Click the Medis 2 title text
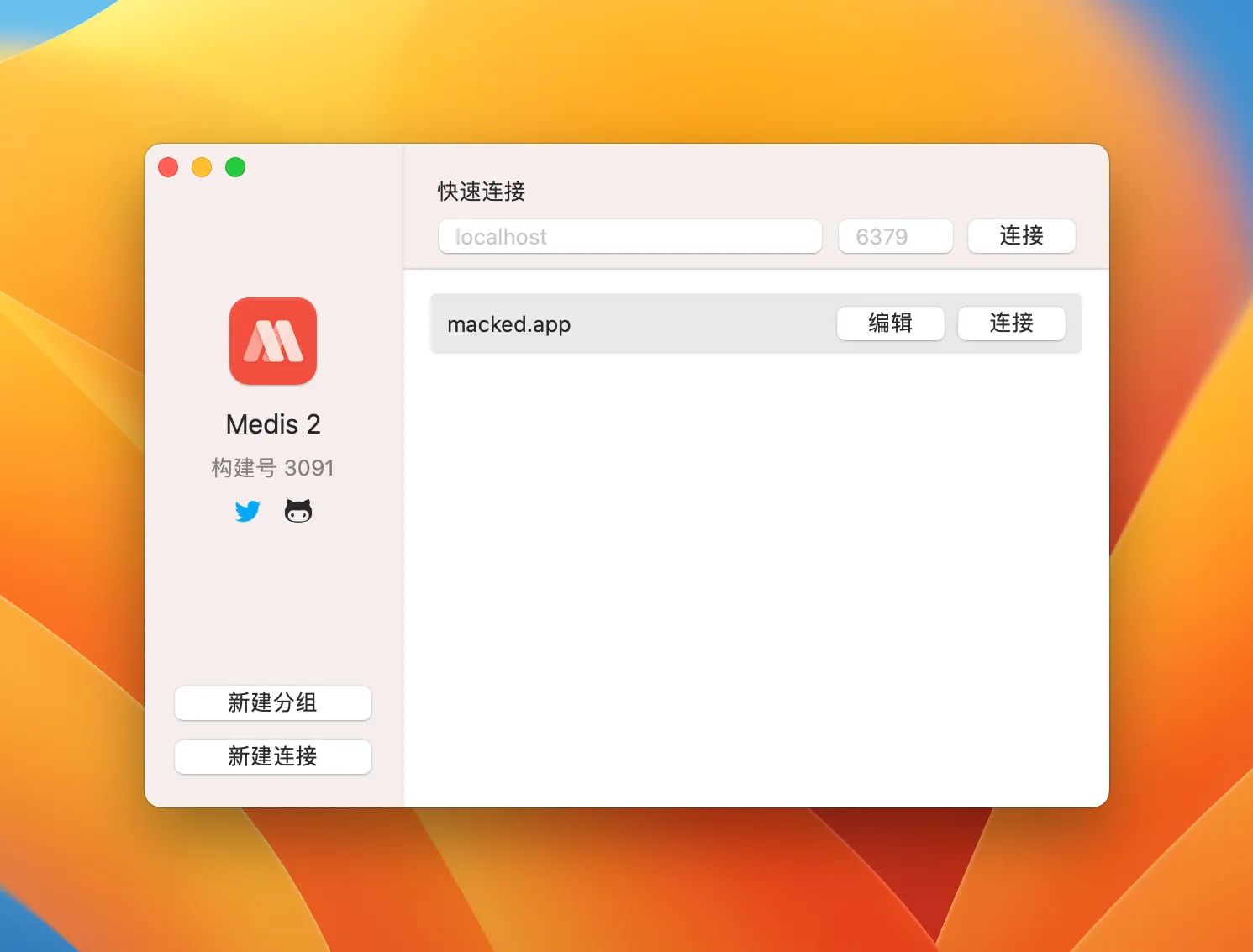The height and width of the screenshot is (952, 1253). tap(273, 424)
